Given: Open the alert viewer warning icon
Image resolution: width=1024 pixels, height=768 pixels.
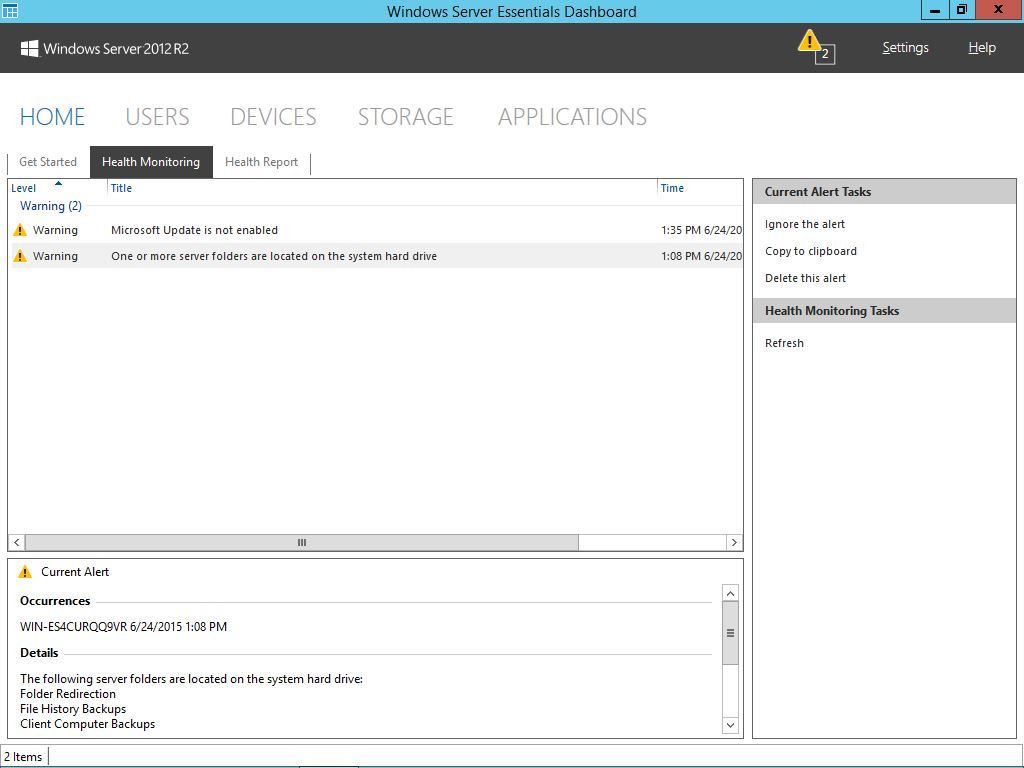Looking at the screenshot, I should coord(812,44).
